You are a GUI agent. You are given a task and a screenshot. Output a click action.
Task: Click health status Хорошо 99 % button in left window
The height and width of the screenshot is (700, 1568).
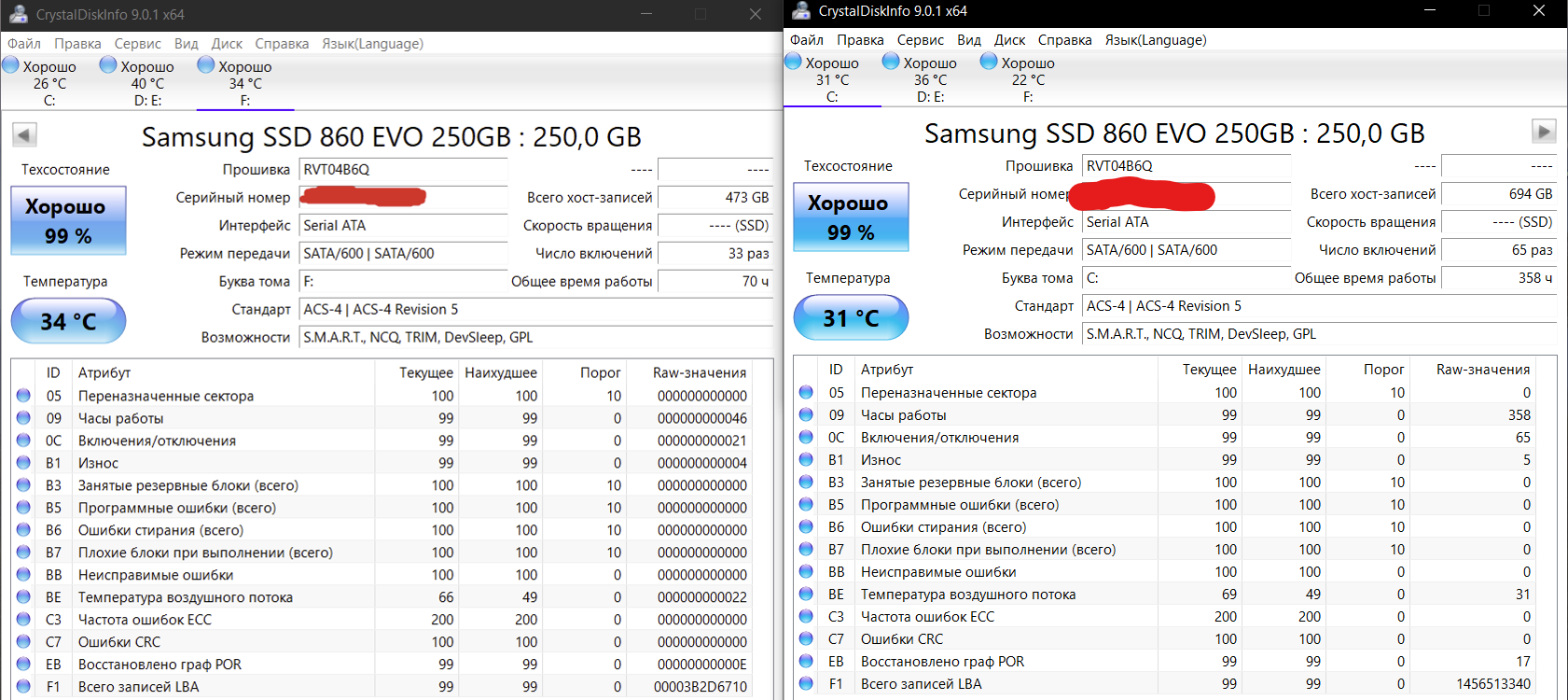(x=68, y=220)
